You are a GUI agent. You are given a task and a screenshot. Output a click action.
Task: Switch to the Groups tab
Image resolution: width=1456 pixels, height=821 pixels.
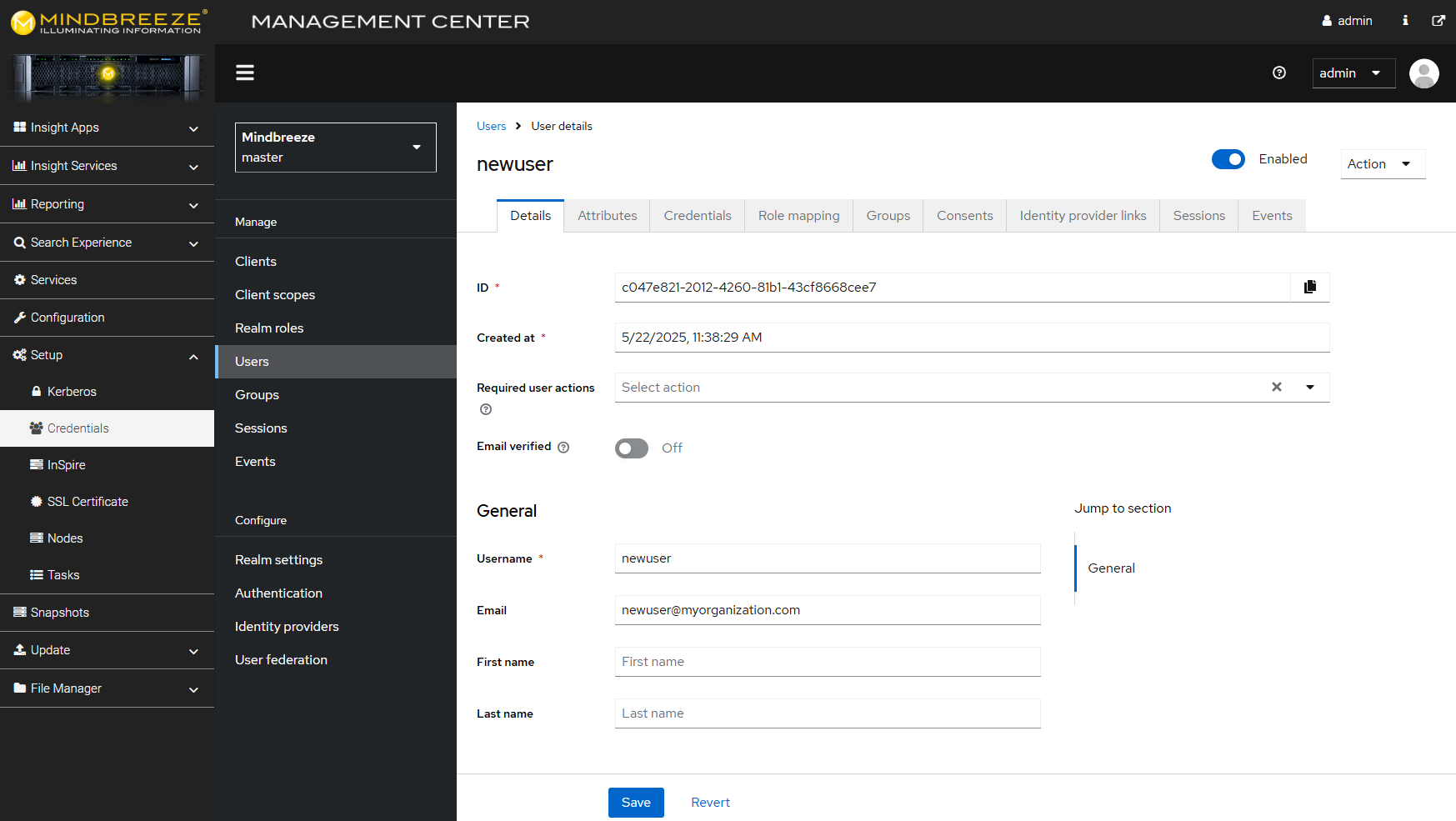click(x=888, y=216)
